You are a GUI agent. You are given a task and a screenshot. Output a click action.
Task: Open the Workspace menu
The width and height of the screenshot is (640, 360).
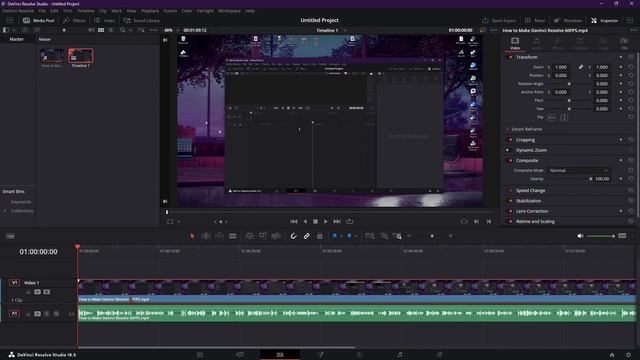[229, 11]
